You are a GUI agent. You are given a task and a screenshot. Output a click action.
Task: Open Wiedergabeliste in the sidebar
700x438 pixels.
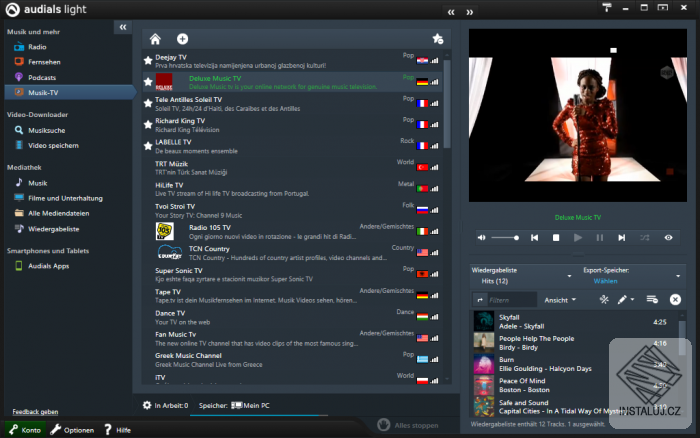54,229
